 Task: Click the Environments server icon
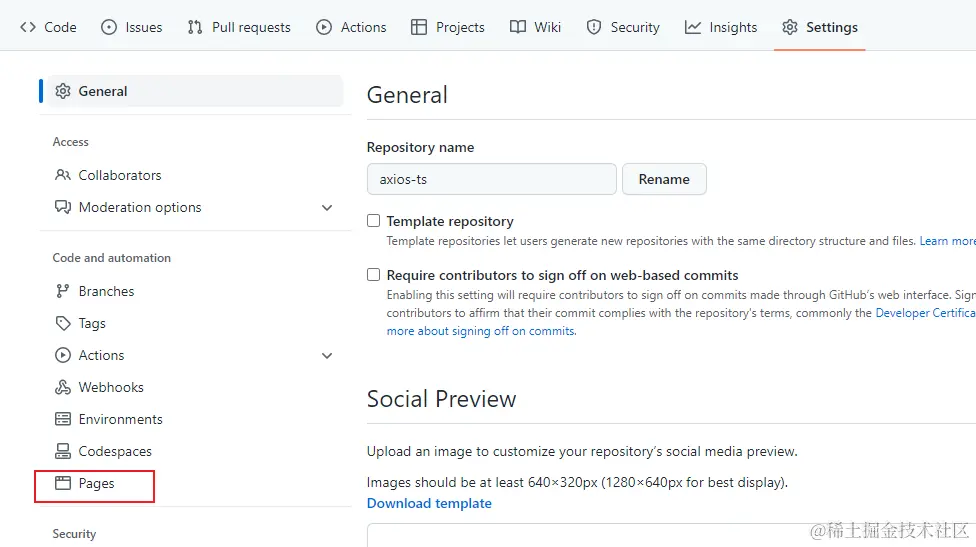(63, 419)
